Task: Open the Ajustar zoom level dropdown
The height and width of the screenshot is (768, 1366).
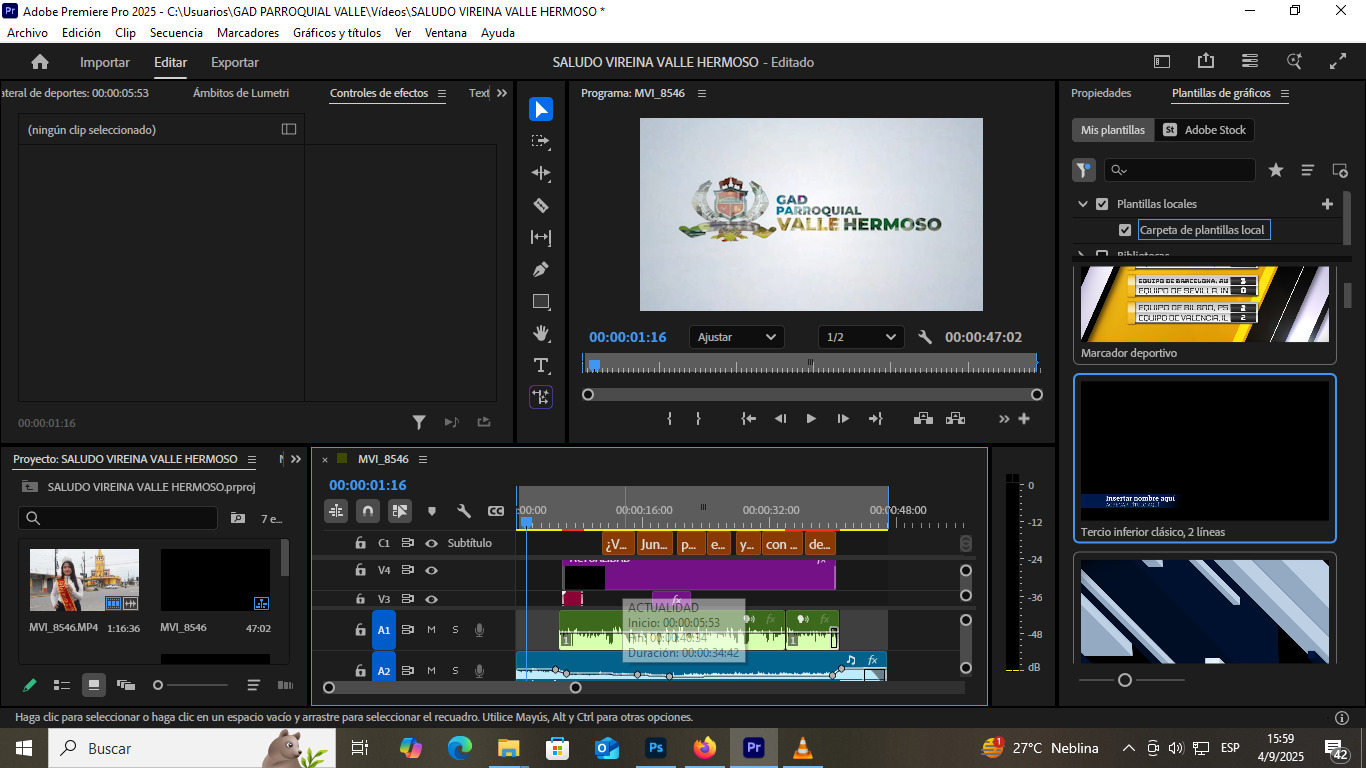Action: 737,337
